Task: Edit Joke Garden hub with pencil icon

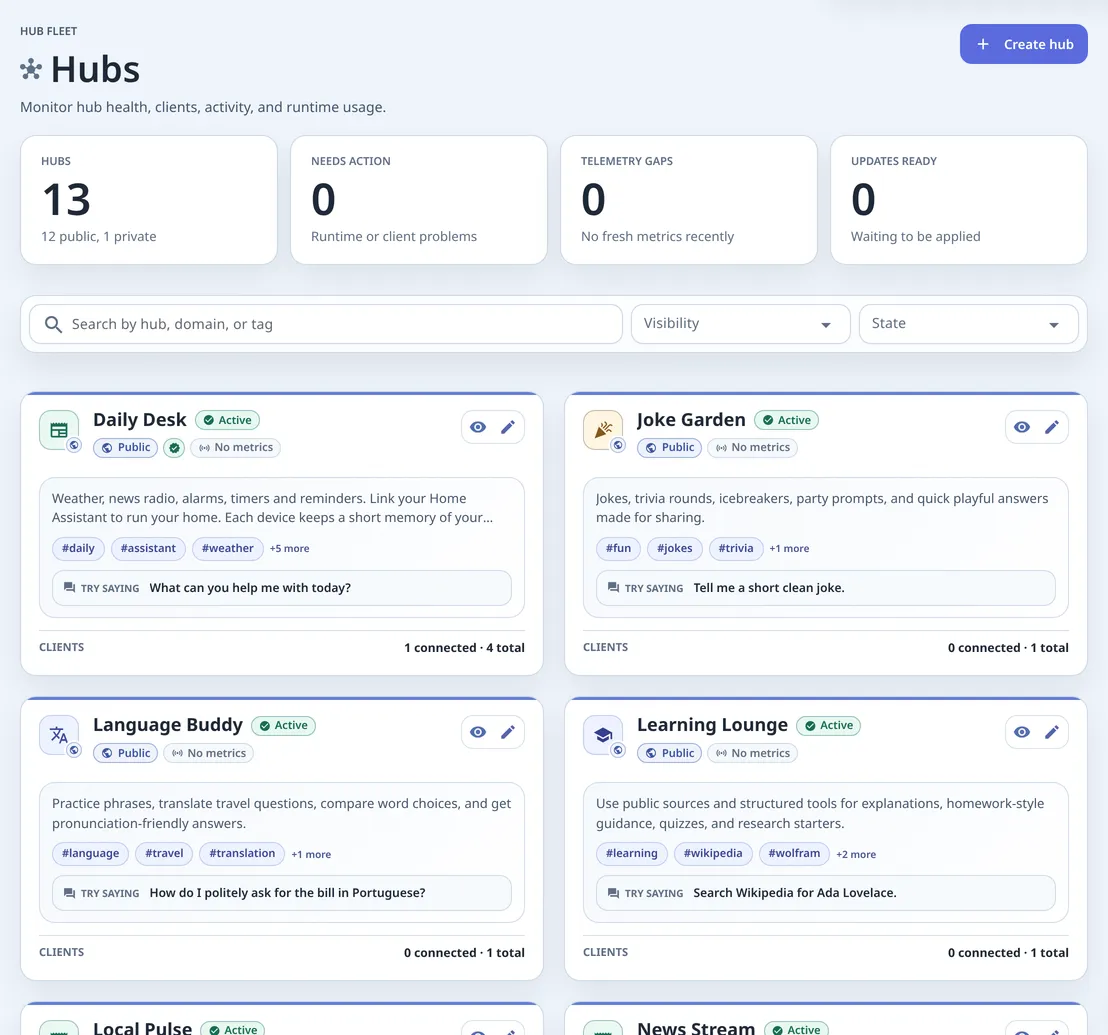Action: click(x=1052, y=427)
